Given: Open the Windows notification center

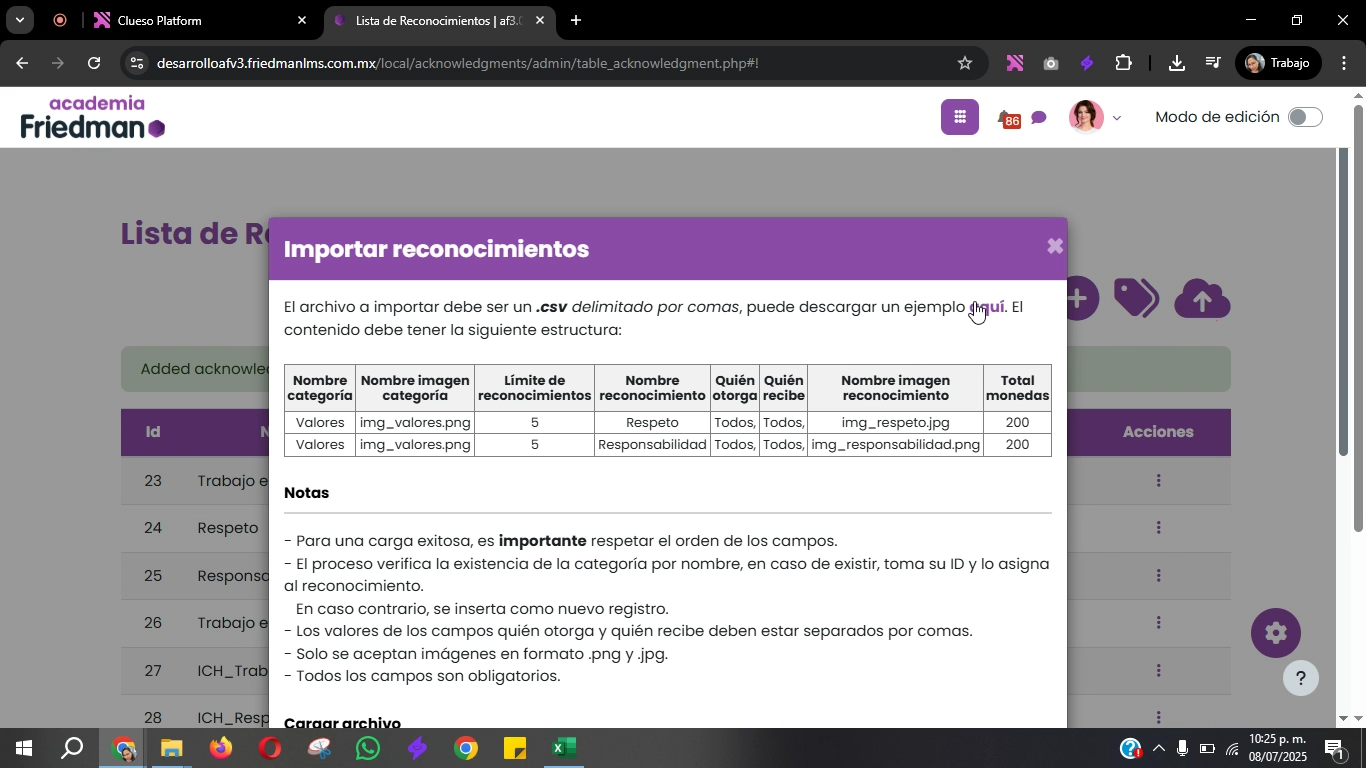Looking at the screenshot, I should coord(1334,749).
